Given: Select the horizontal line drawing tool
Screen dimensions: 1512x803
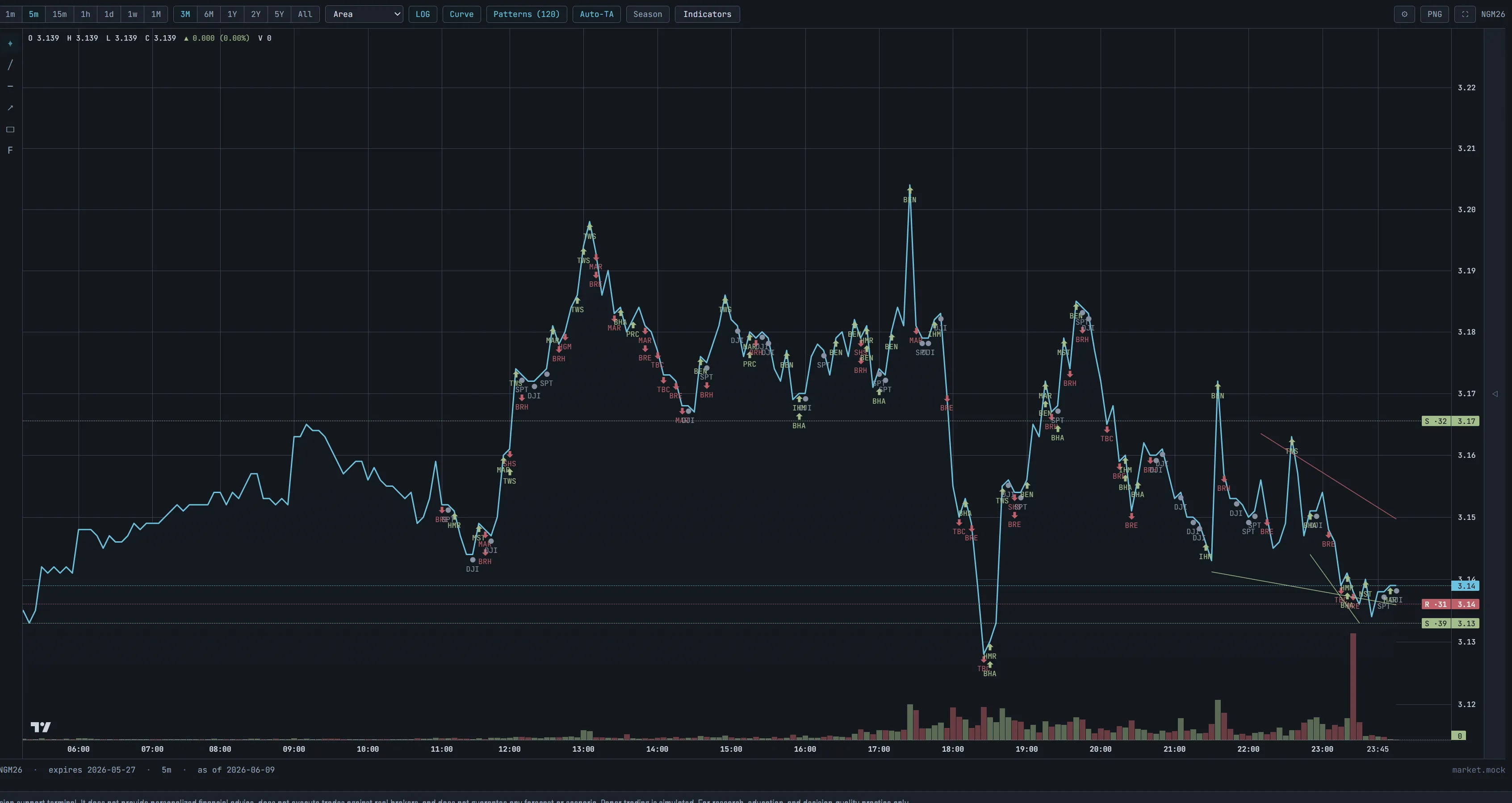Looking at the screenshot, I should point(10,86).
